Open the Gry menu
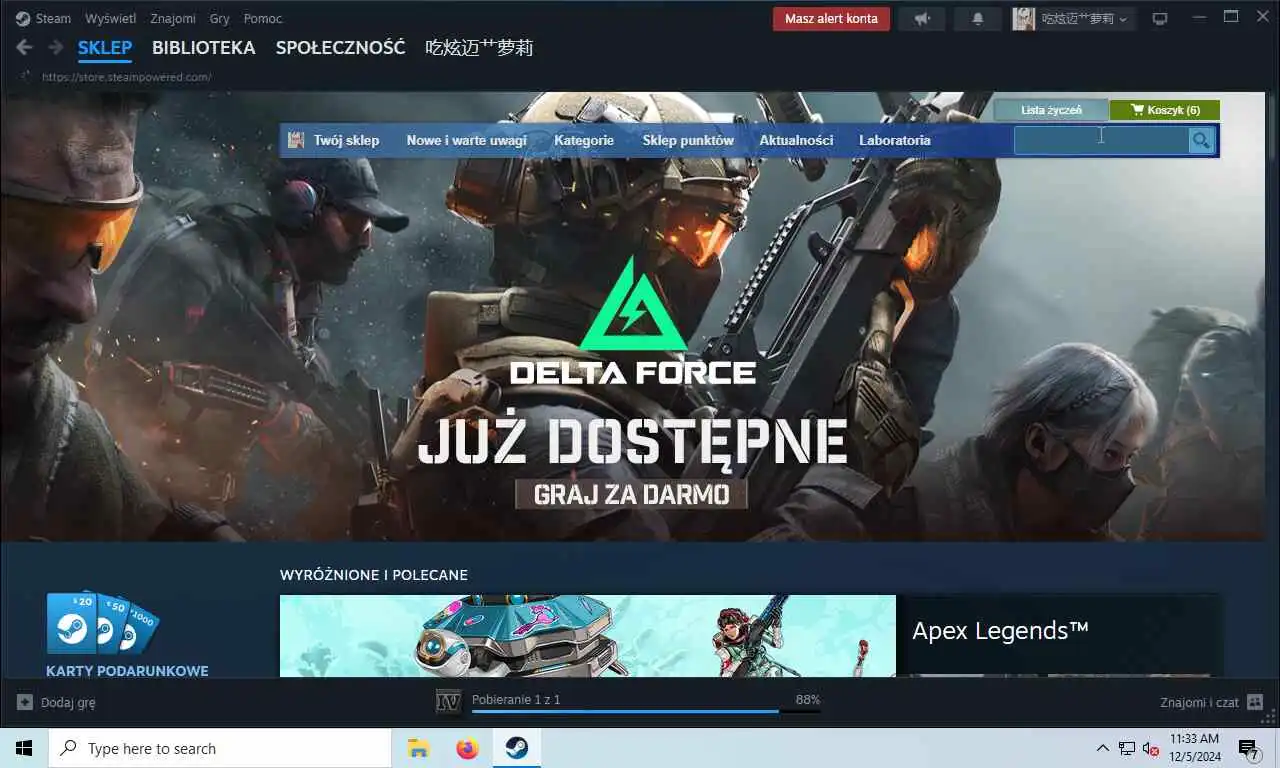 coord(219,18)
